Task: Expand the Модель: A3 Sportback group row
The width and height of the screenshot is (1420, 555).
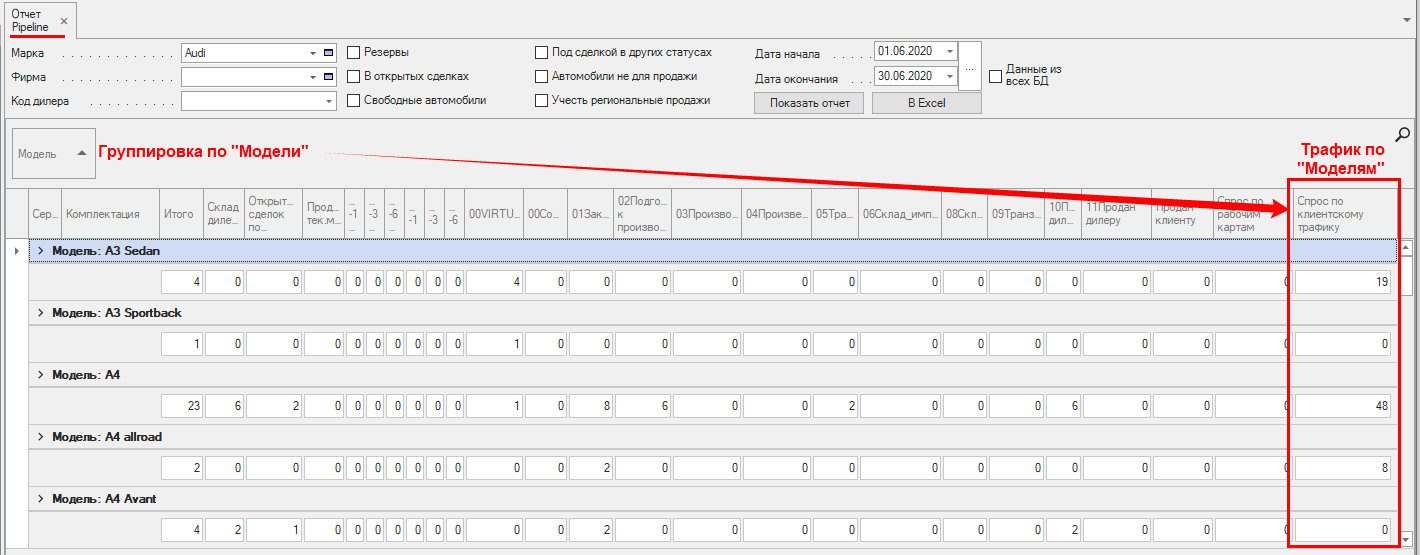Action: 41,313
